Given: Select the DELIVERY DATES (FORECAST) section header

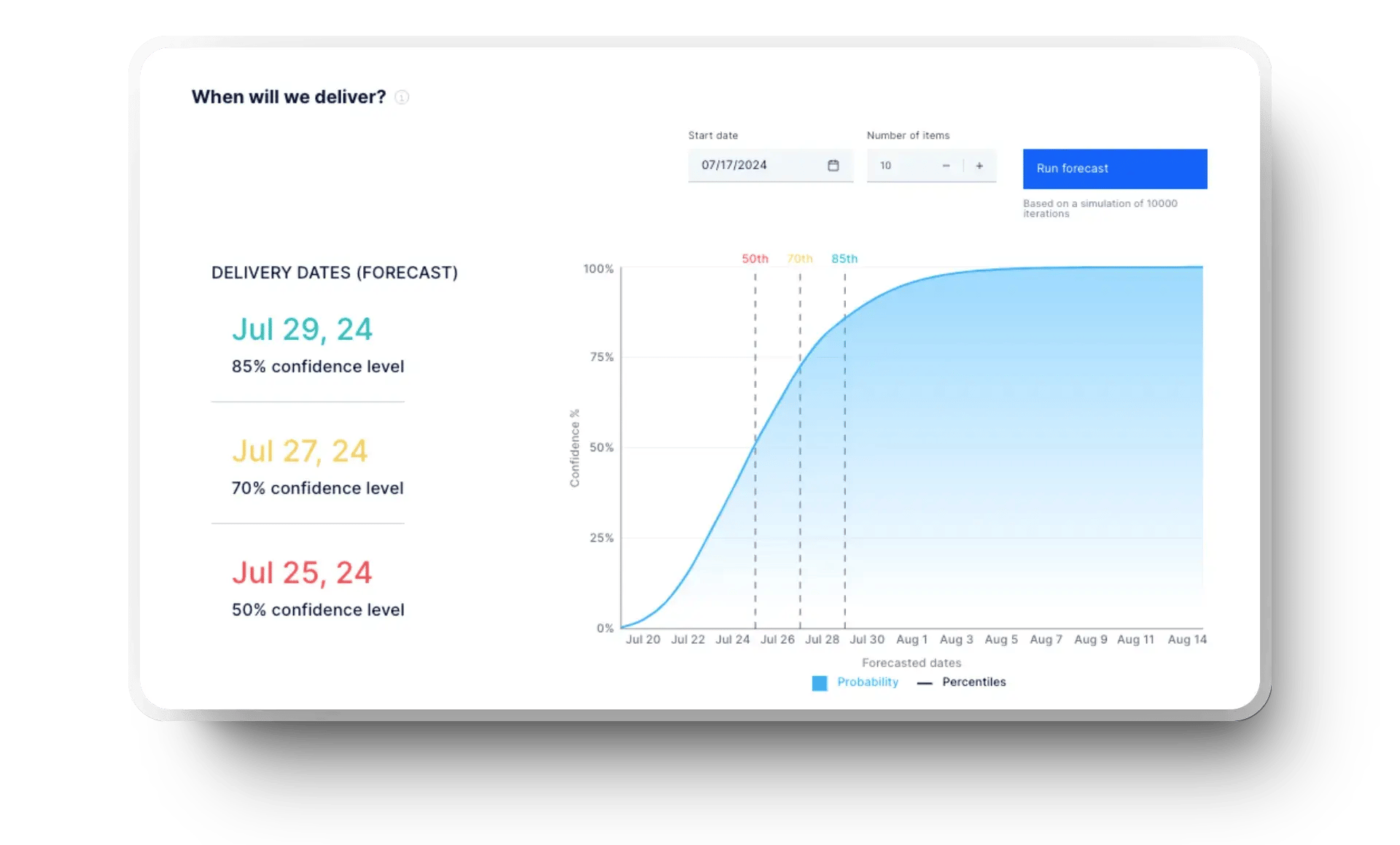Looking at the screenshot, I should [335, 272].
